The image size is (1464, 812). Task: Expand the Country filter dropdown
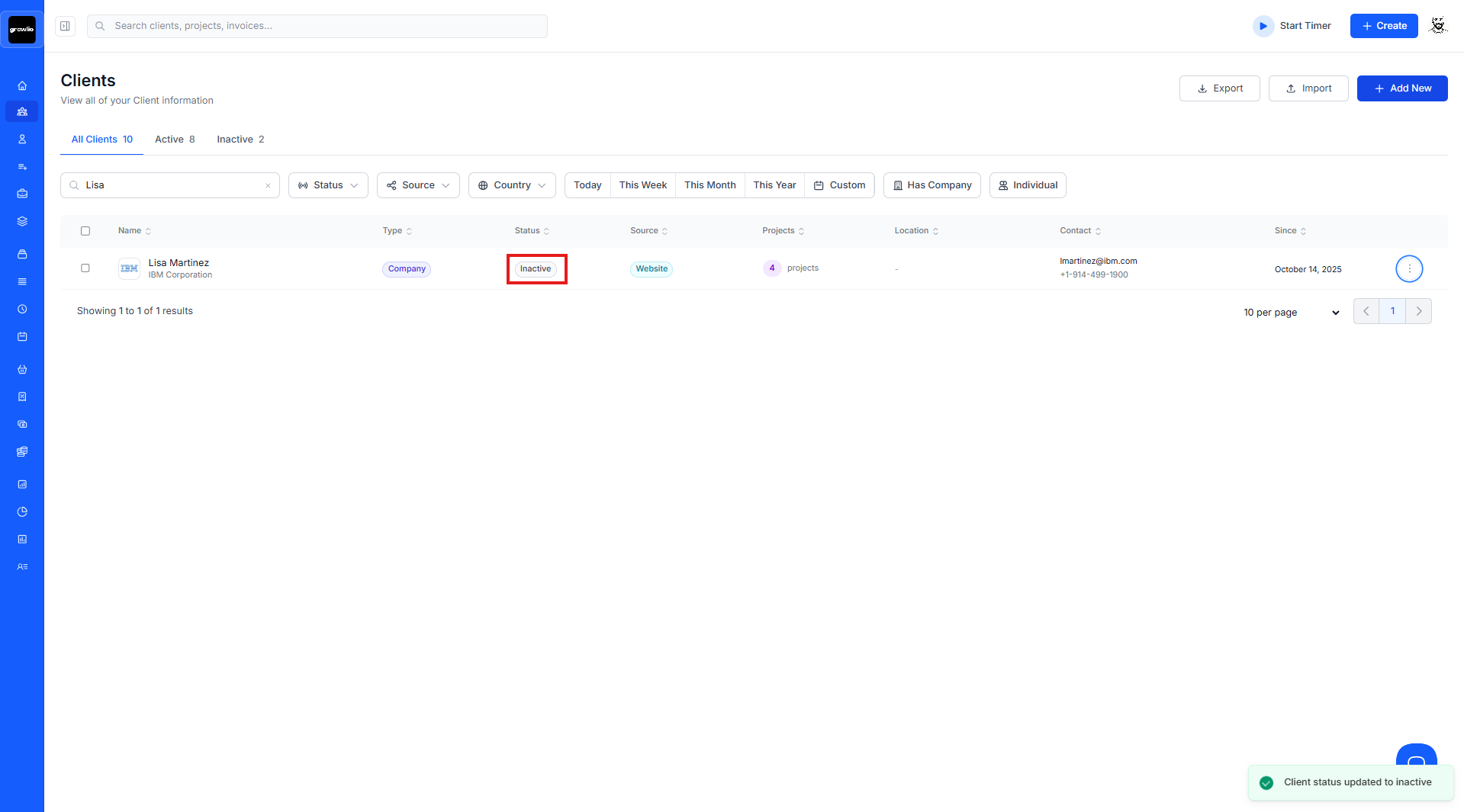(x=512, y=185)
